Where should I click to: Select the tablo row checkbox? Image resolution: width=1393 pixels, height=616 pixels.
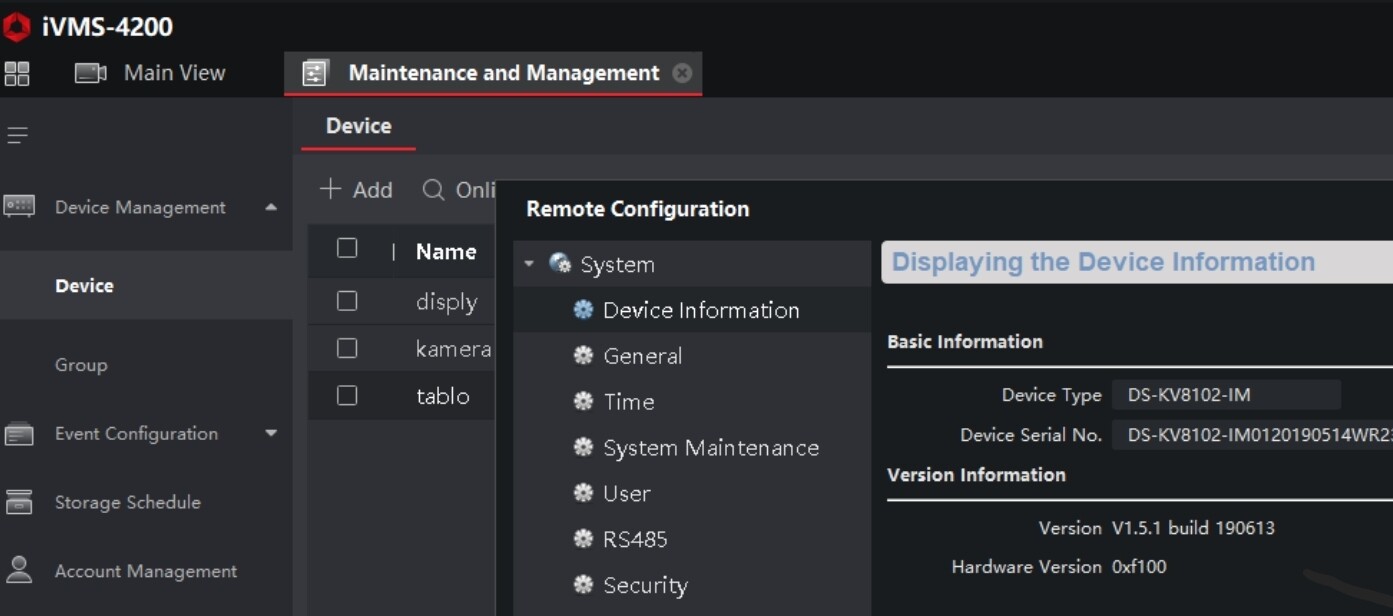[x=347, y=395]
